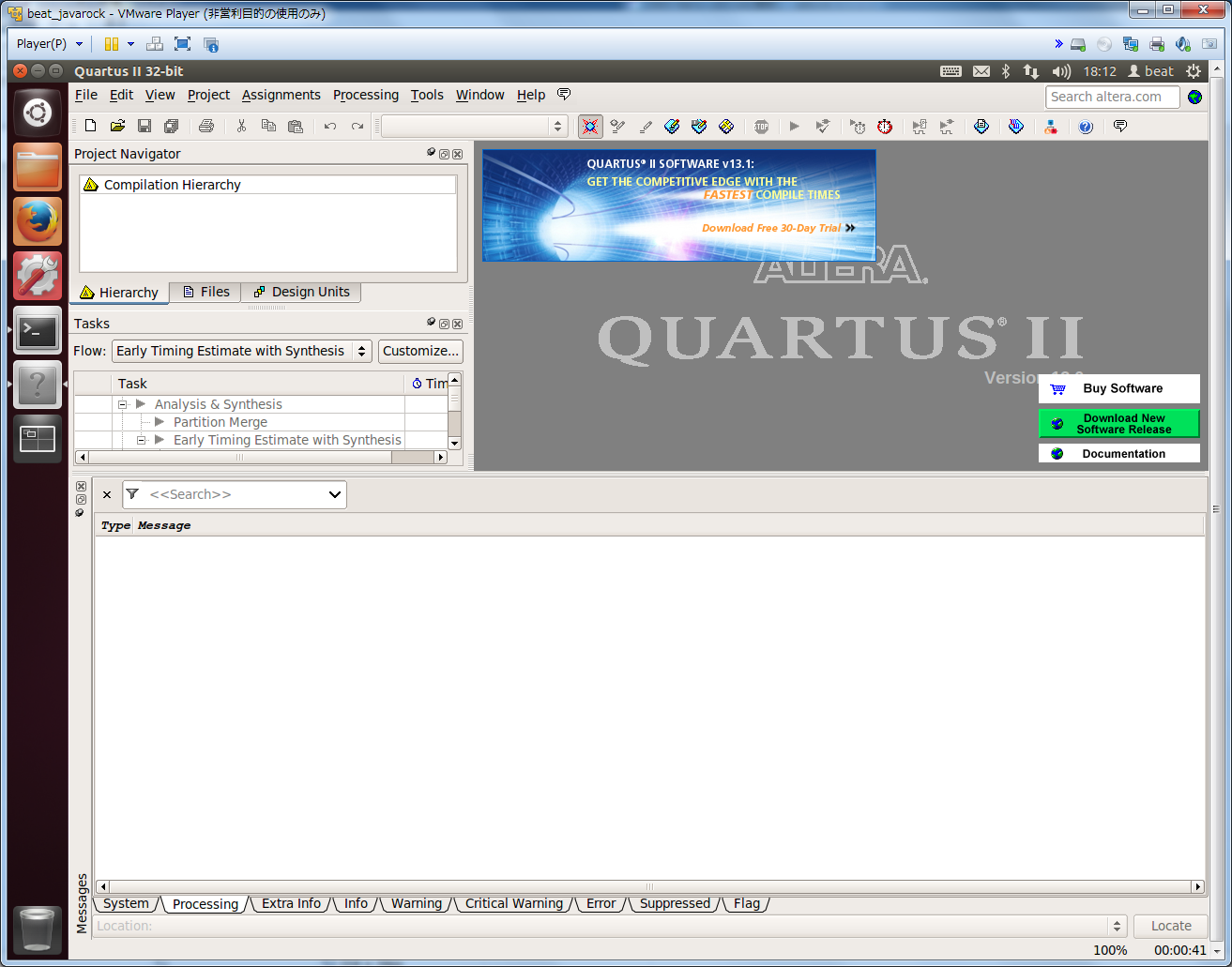This screenshot has width=1232, height=967.
Task: Click the Print toolbar icon
Action: pos(206,126)
